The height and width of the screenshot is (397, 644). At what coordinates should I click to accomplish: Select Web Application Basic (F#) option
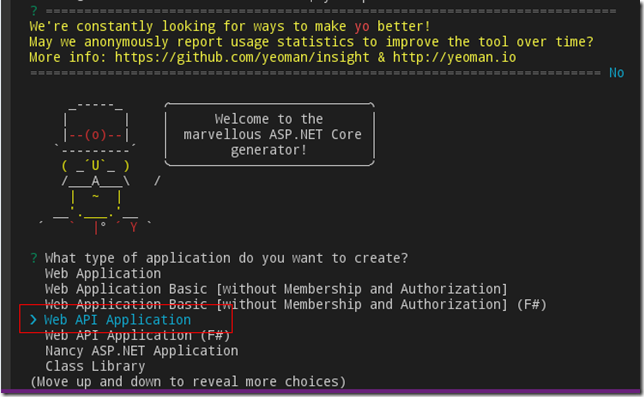(x=296, y=305)
